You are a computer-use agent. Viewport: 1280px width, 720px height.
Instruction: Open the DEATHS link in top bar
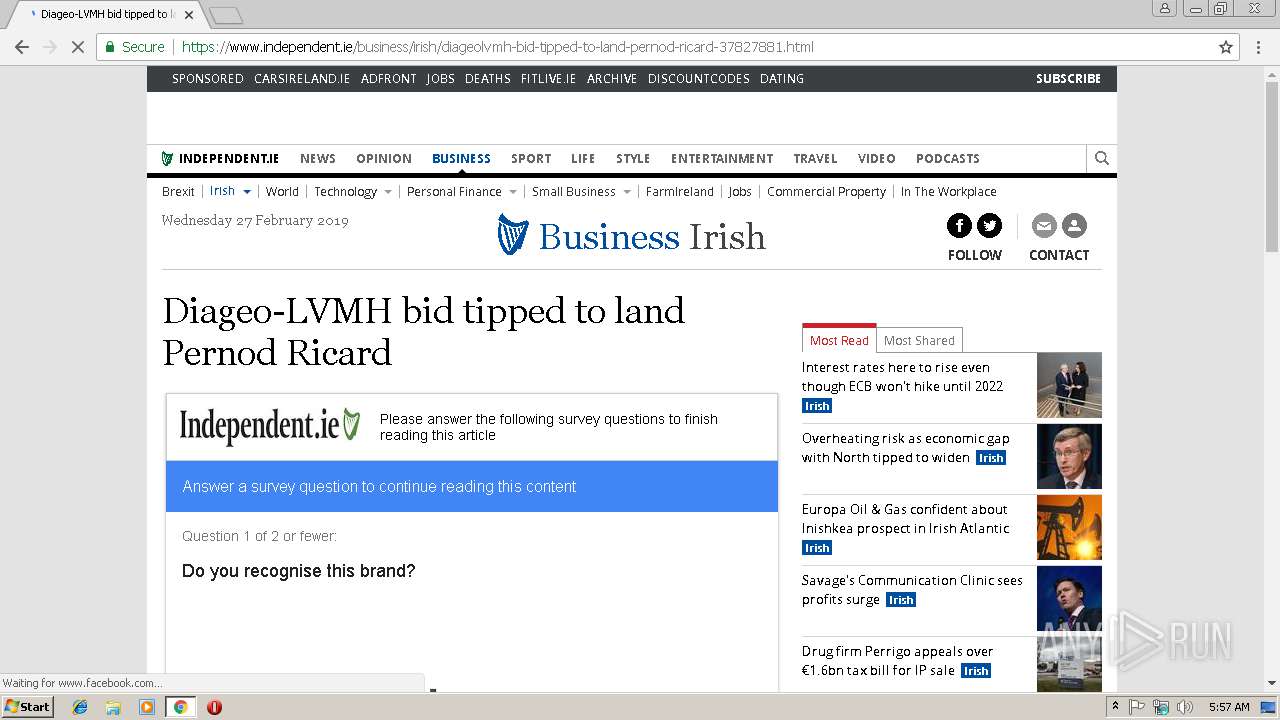pos(488,78)
